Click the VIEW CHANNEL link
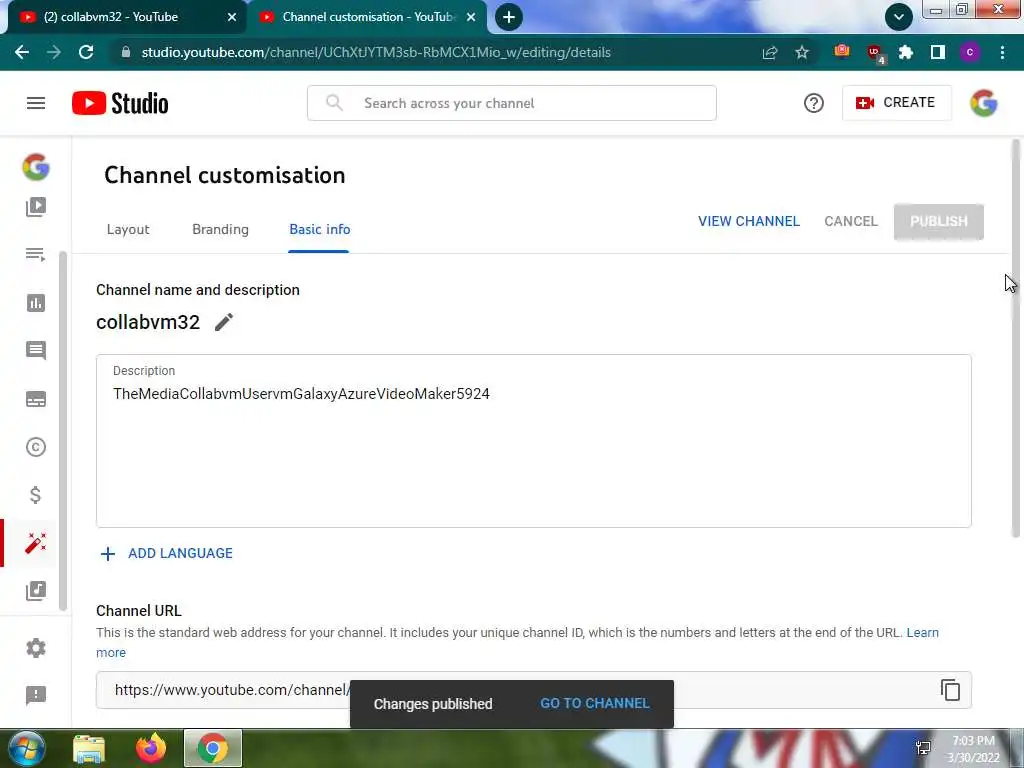1024x768 pixels. tap(748, 221)
